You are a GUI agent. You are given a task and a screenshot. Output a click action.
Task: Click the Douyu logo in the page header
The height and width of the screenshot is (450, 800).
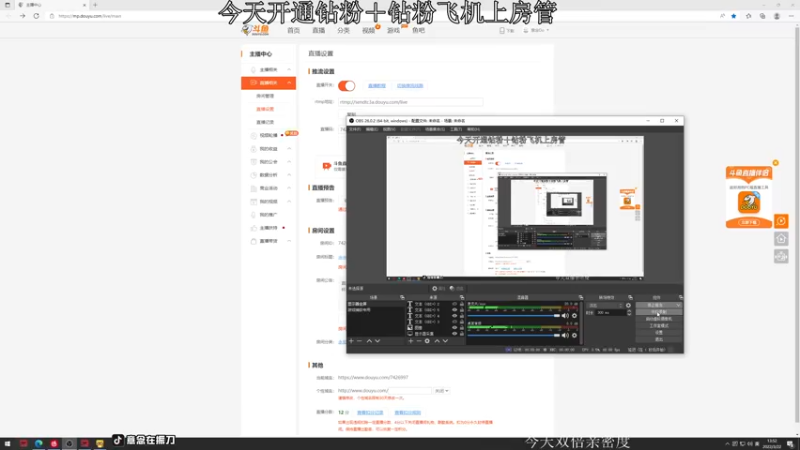tap(255, 30)
